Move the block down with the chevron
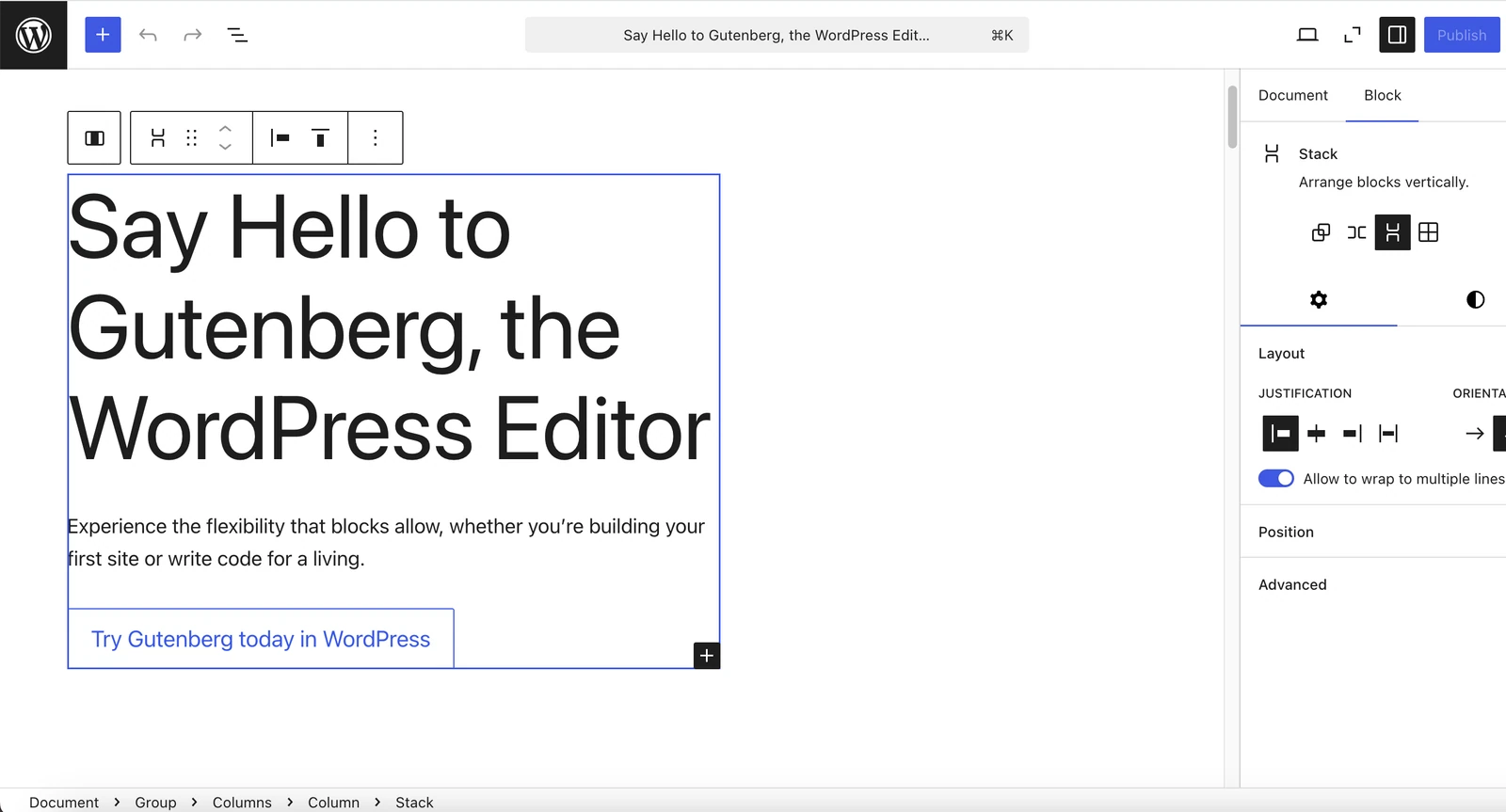Viewport: 1506px width, 812px height. (x=225, y=147)
